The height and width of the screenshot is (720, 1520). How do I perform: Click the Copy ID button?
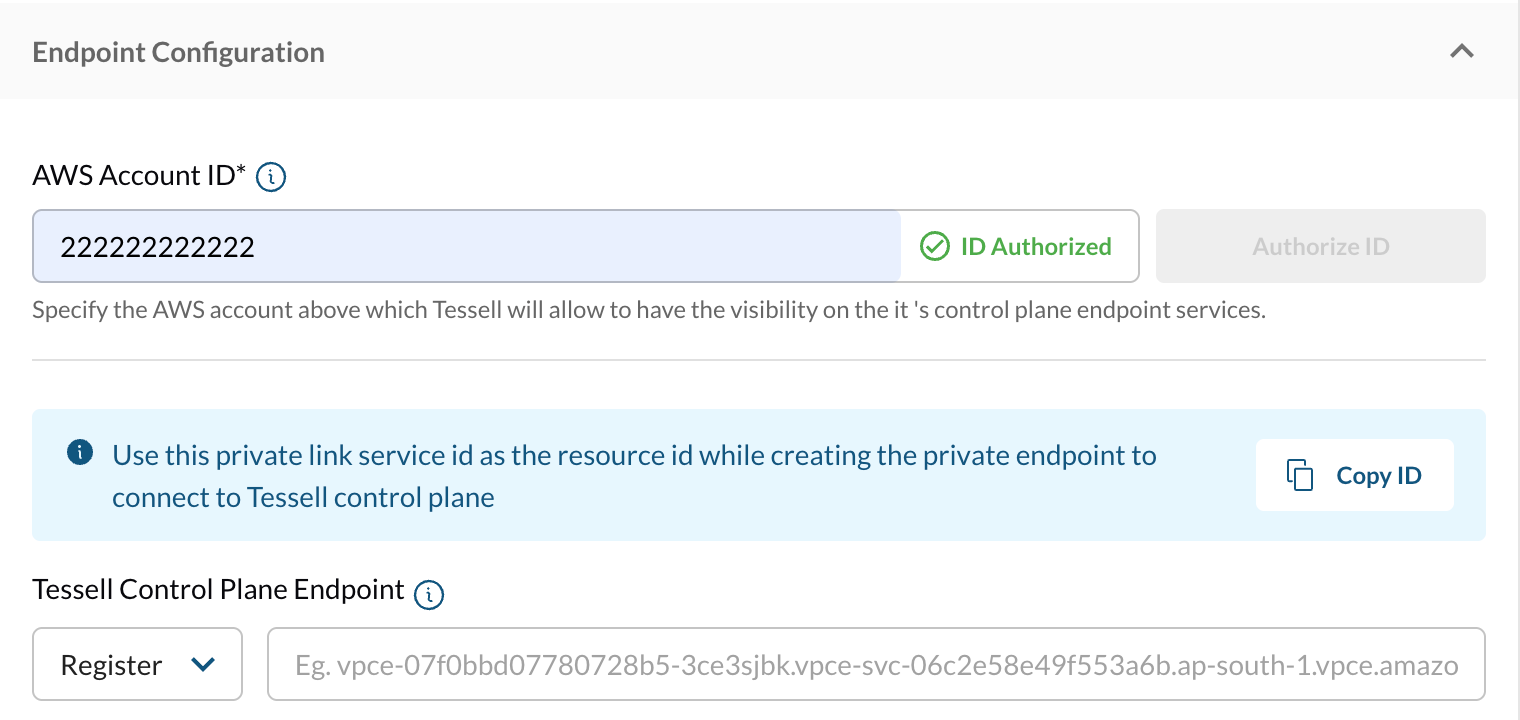[x=1354, y=475]
